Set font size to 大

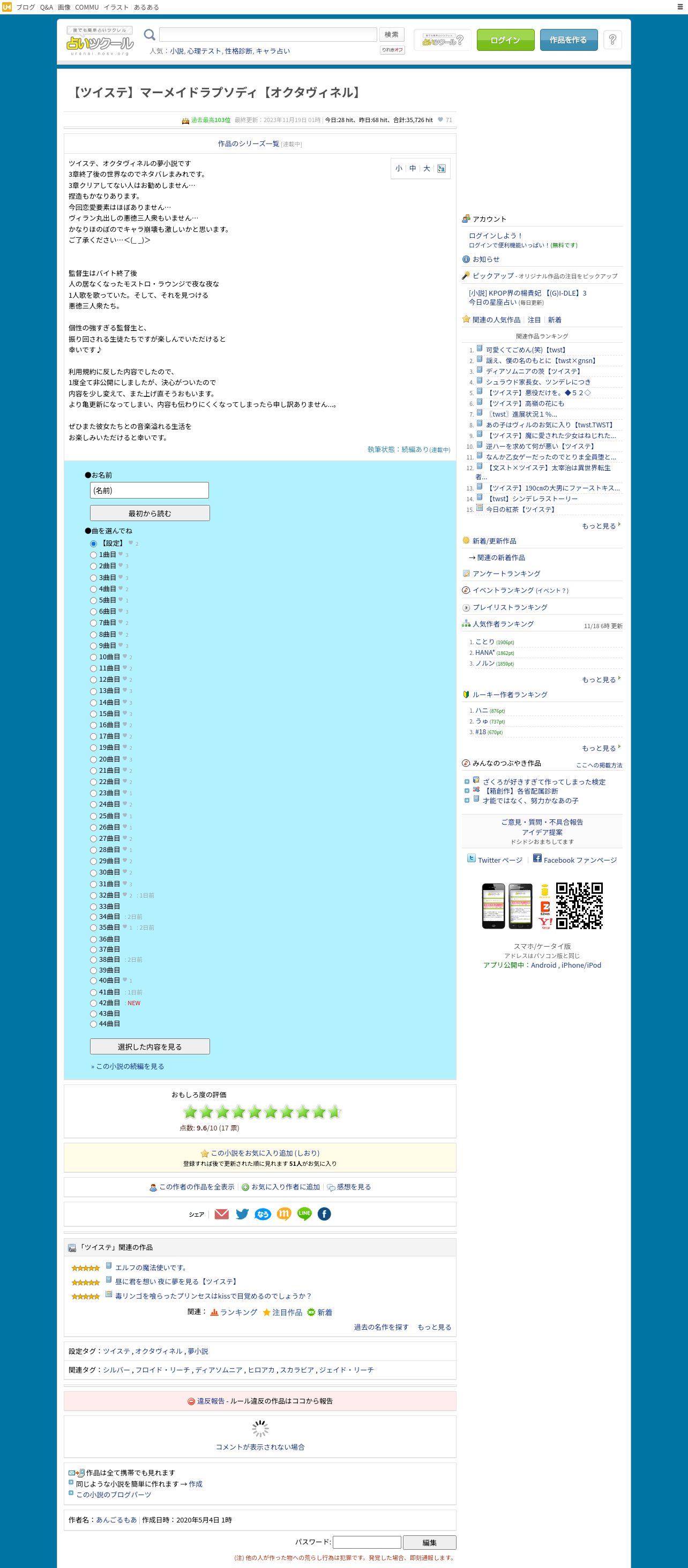point(427,169)
